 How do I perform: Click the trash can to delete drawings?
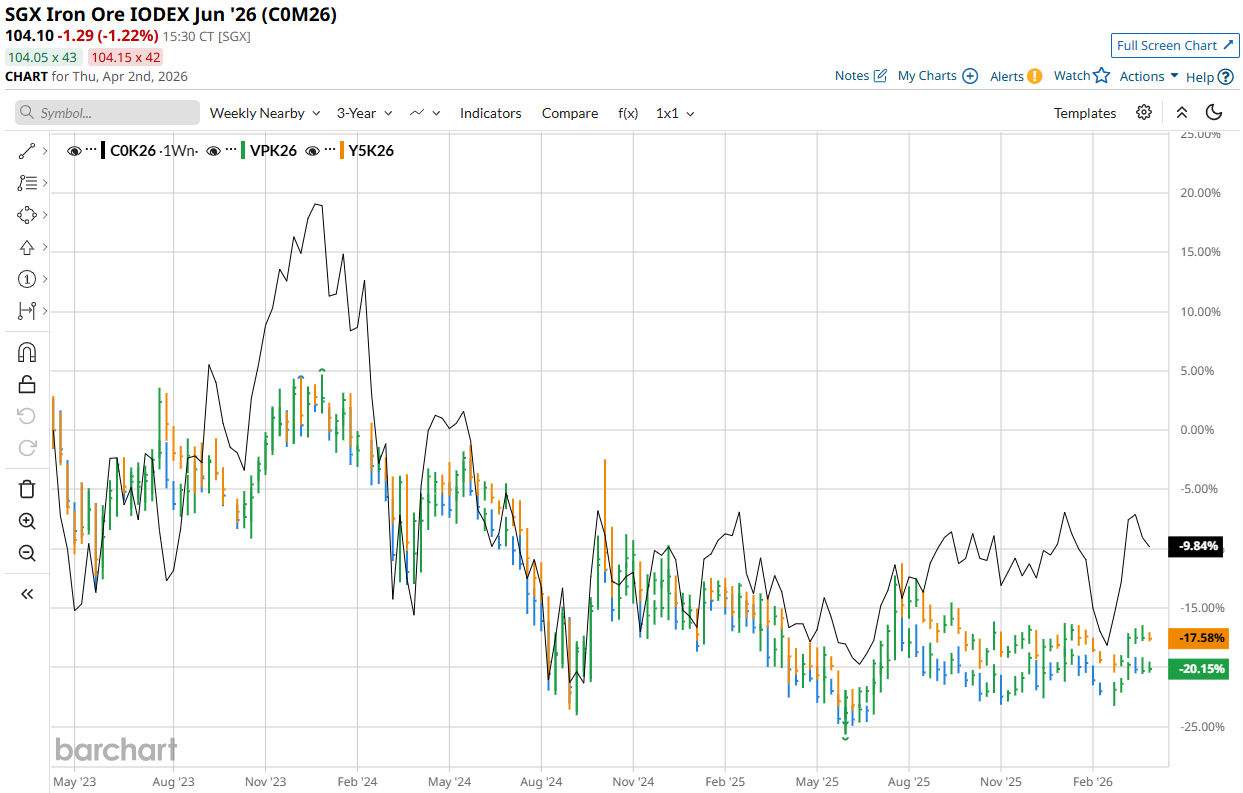pyautogui.click(x=27, y=489)
